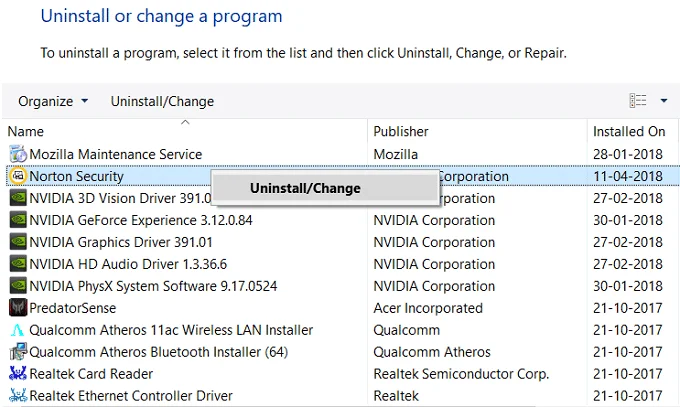The height and width of the screenshot is (407, 680).
Task: Sort by the Name column header
Action: point(26,131)
